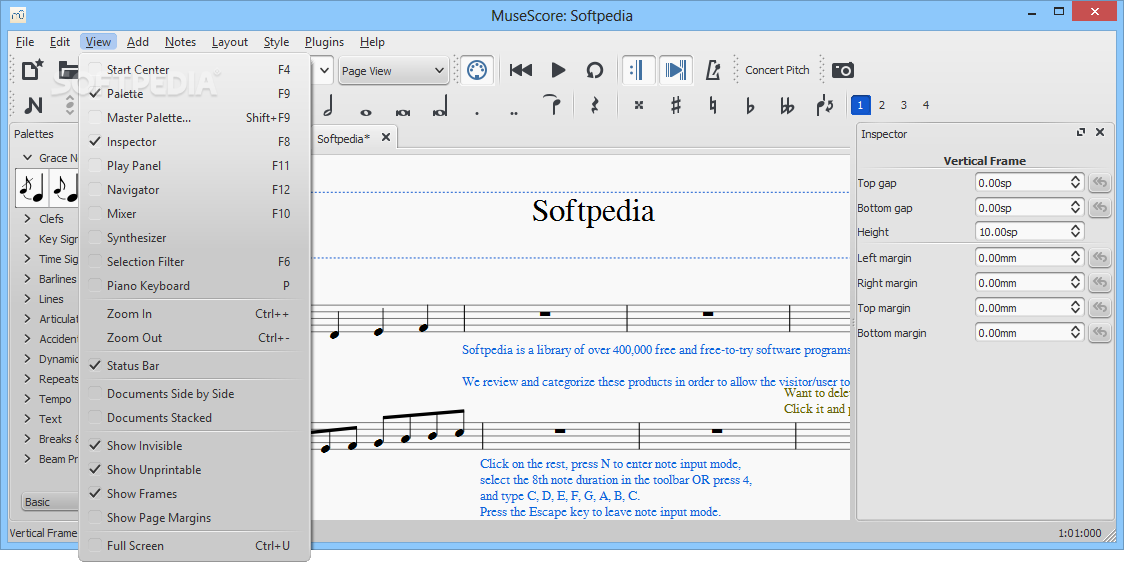1124x562 pixels.
Task: Enable note input mode N icon
Action: pos(33,105)
